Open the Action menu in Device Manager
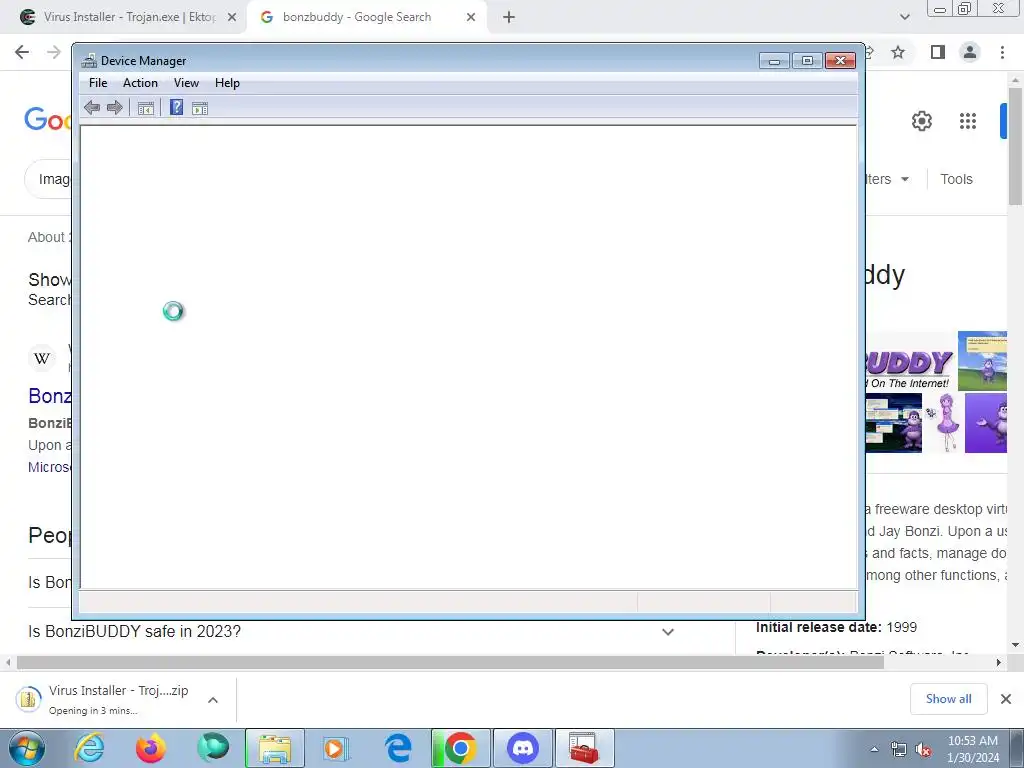Screen dimensions: 1024x768 [140, 83]
